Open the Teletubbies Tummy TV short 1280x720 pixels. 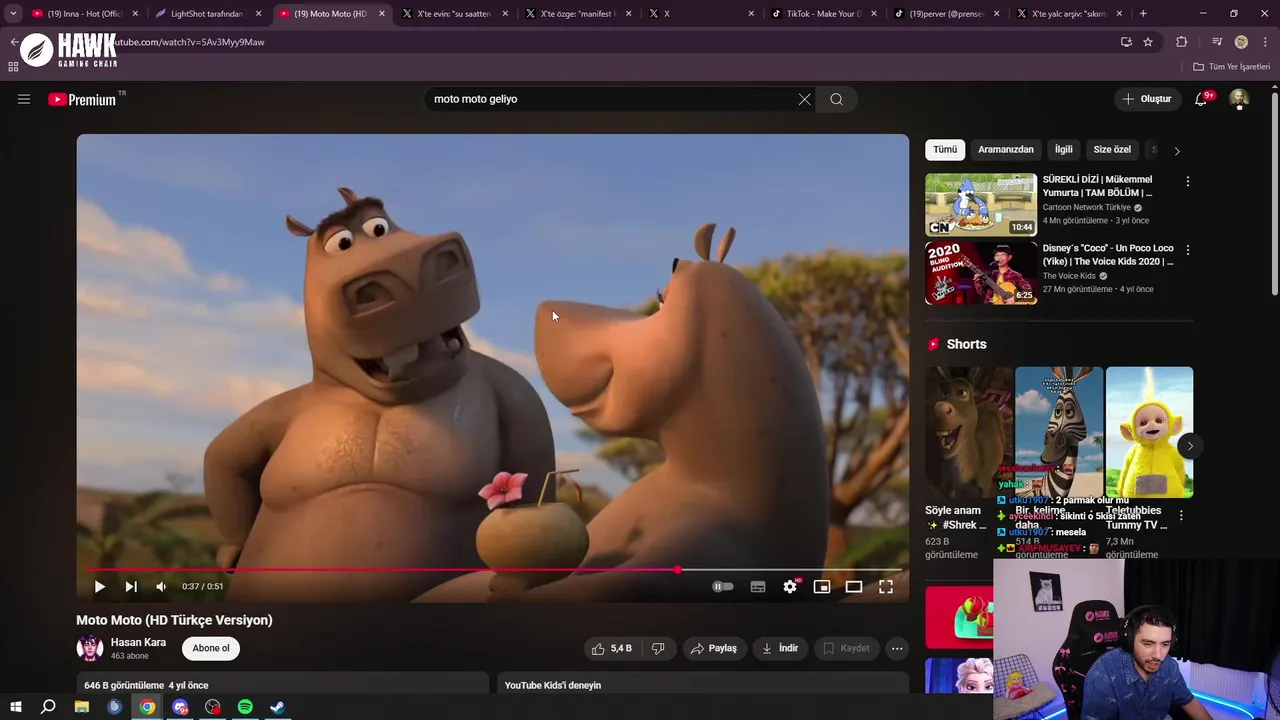pos(1149,432)
